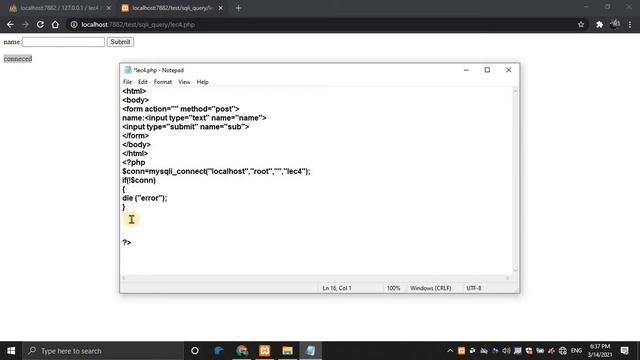Image resolution: width=640 pixels, height=360 pixels.
Task: Open Chrome's three-dot menu
Action: 630,24
